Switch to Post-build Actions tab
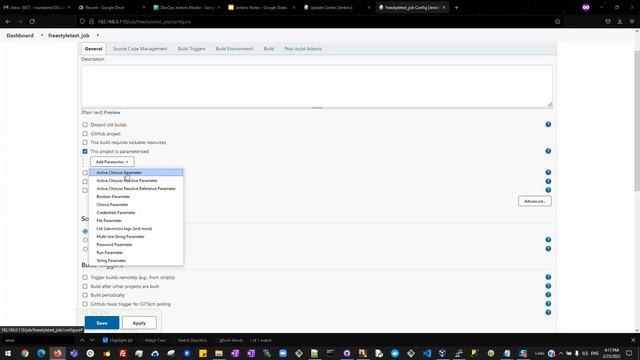The height and width of the screenshot is (360, 640). (303, 49)
